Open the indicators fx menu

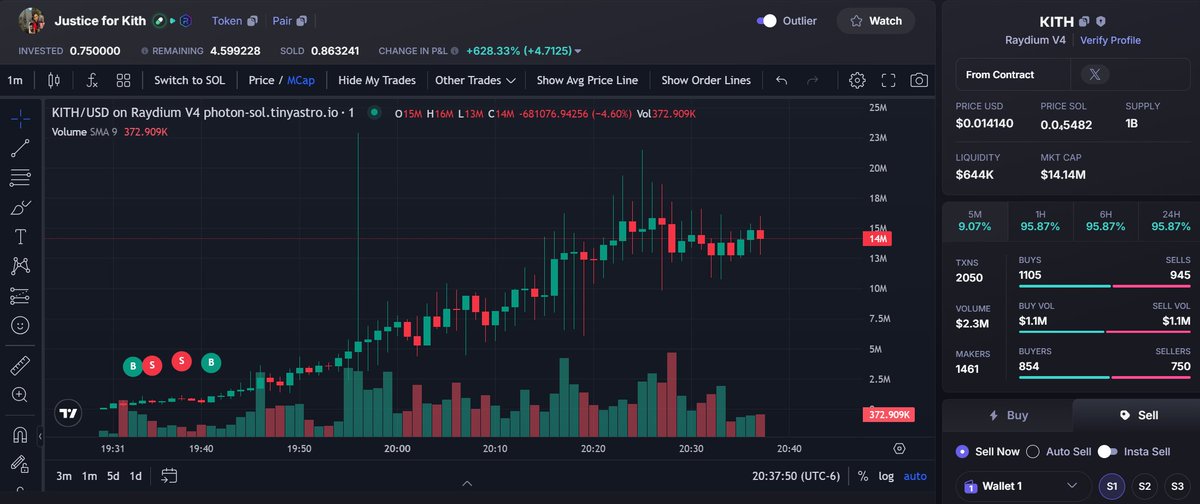coord(92,80)
